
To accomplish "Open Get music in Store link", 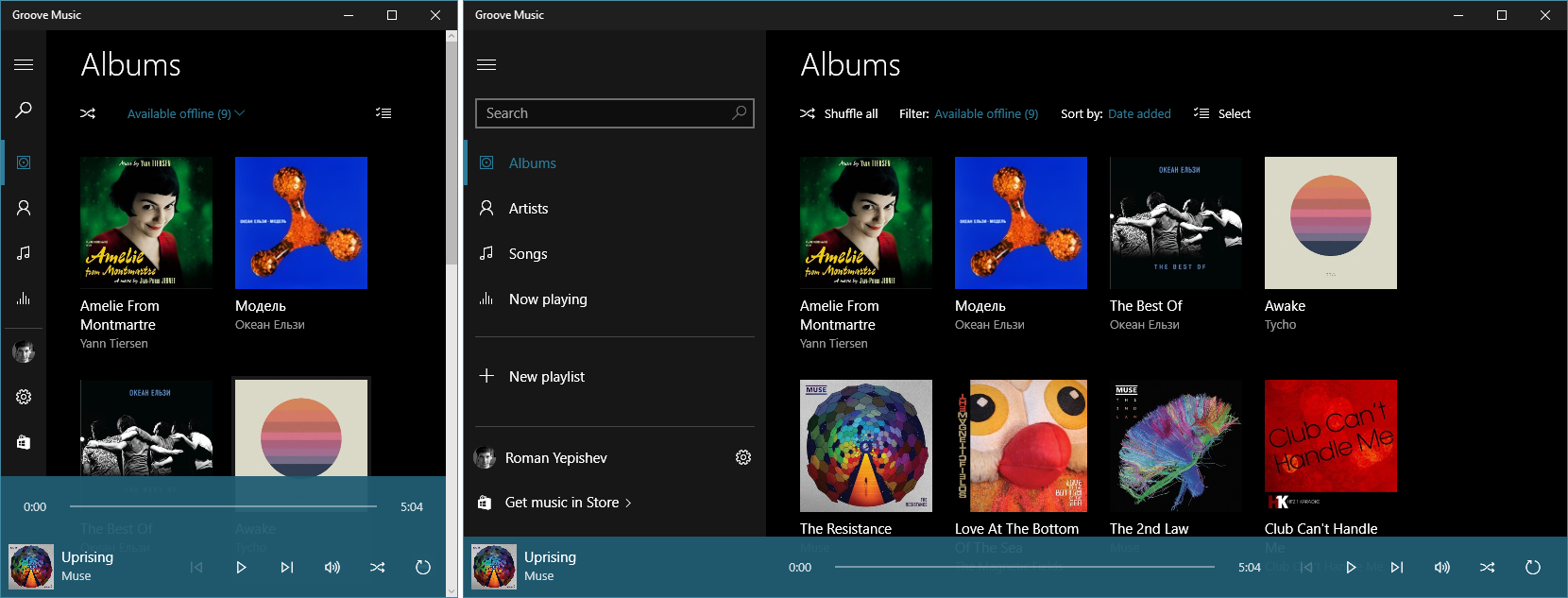I will pos(554,503).
